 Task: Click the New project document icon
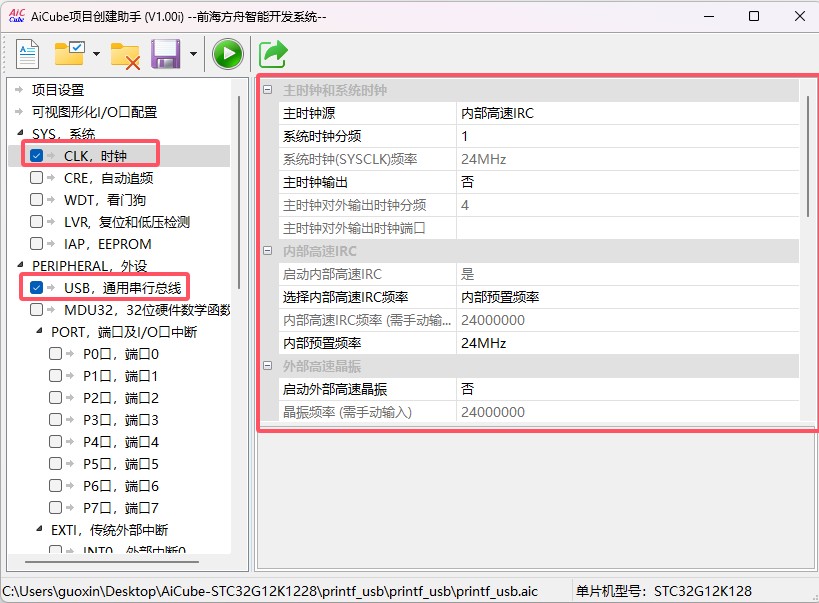click(x=27, y=54)
